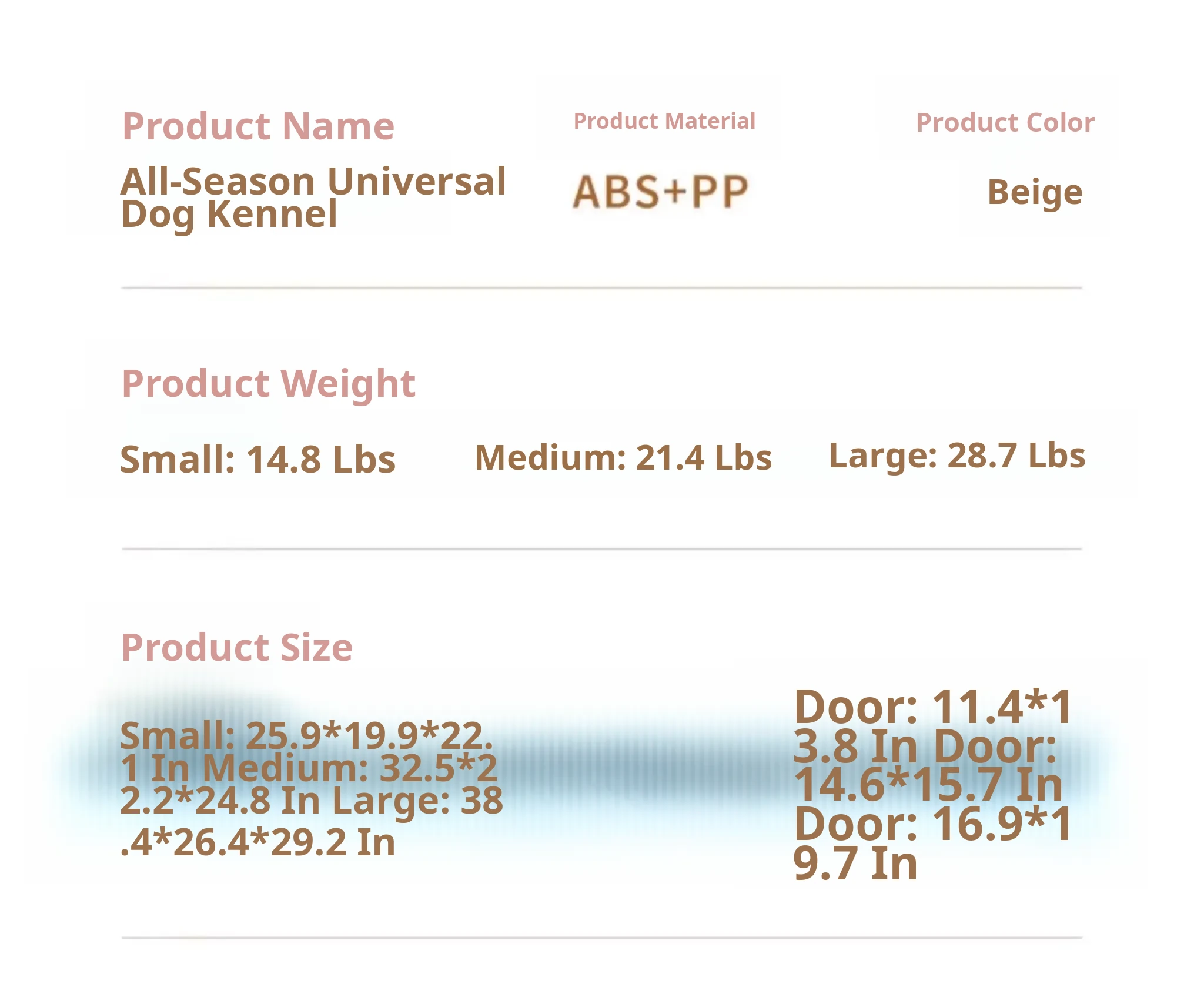Click the Door: 11.4 dimension text
This screenshot has width=1204, height=984.
click(932, 707)
